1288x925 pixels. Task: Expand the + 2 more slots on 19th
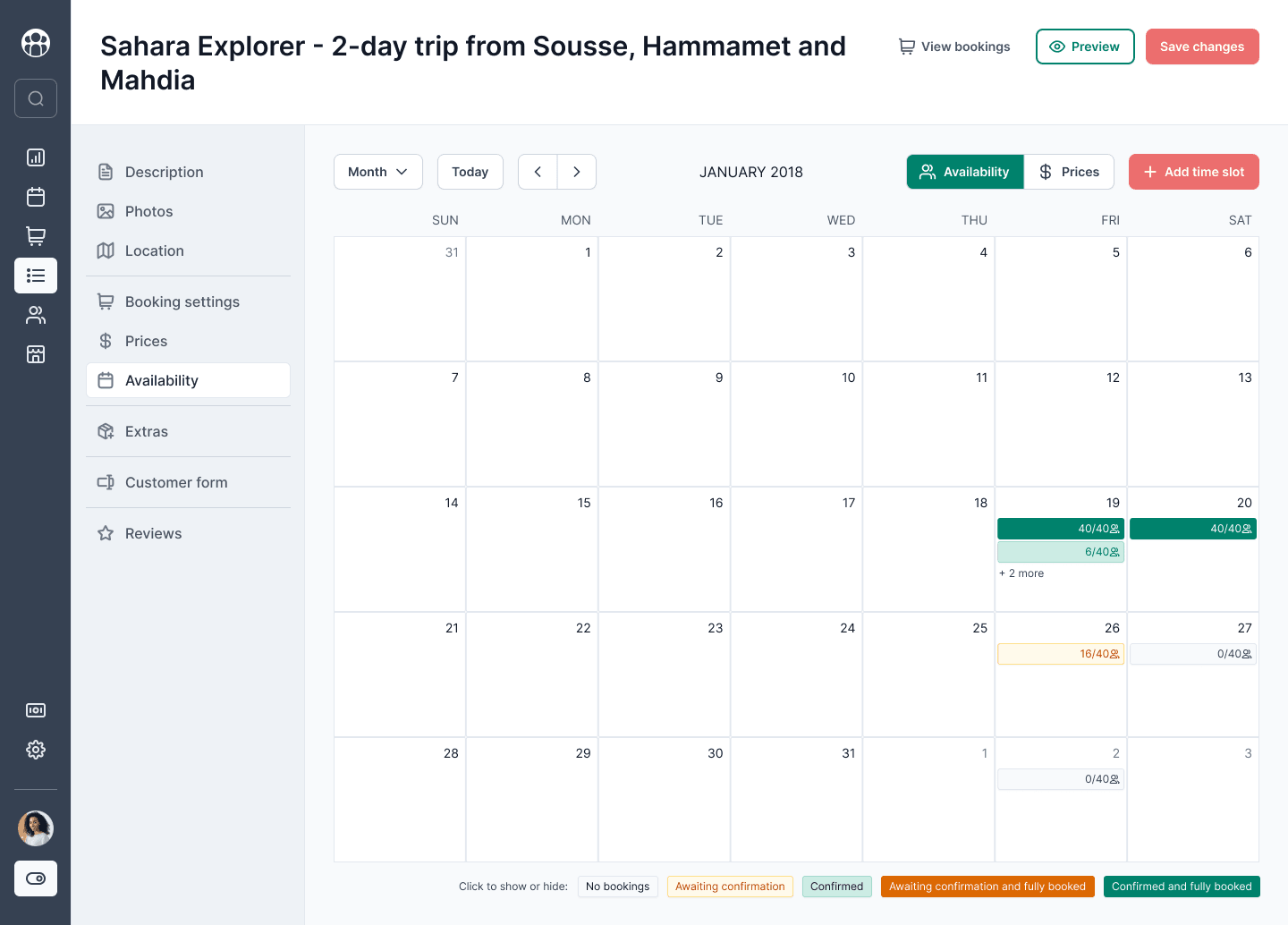coord(1021,573)
